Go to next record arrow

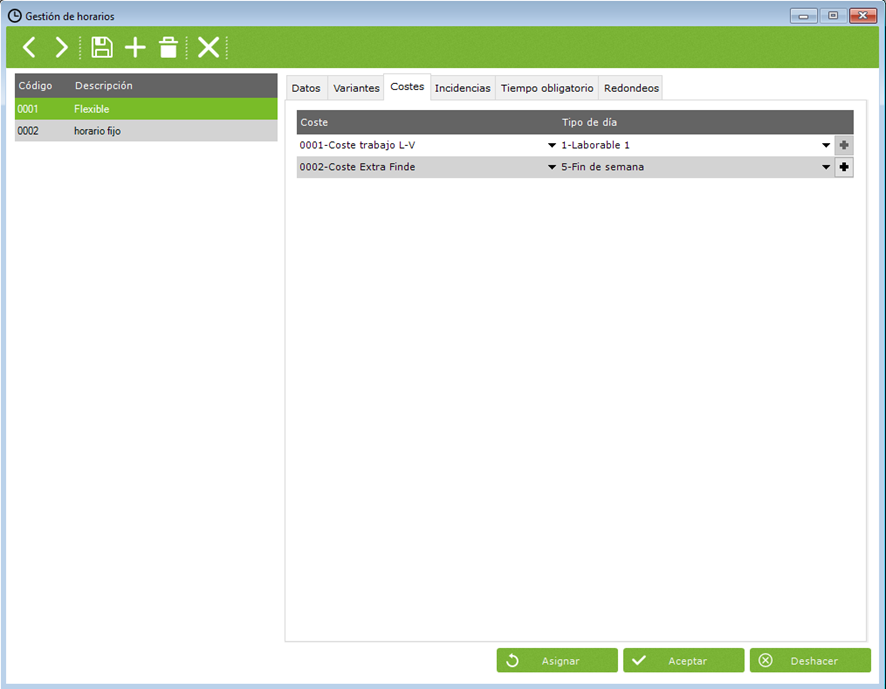click(x=61, y=47)
